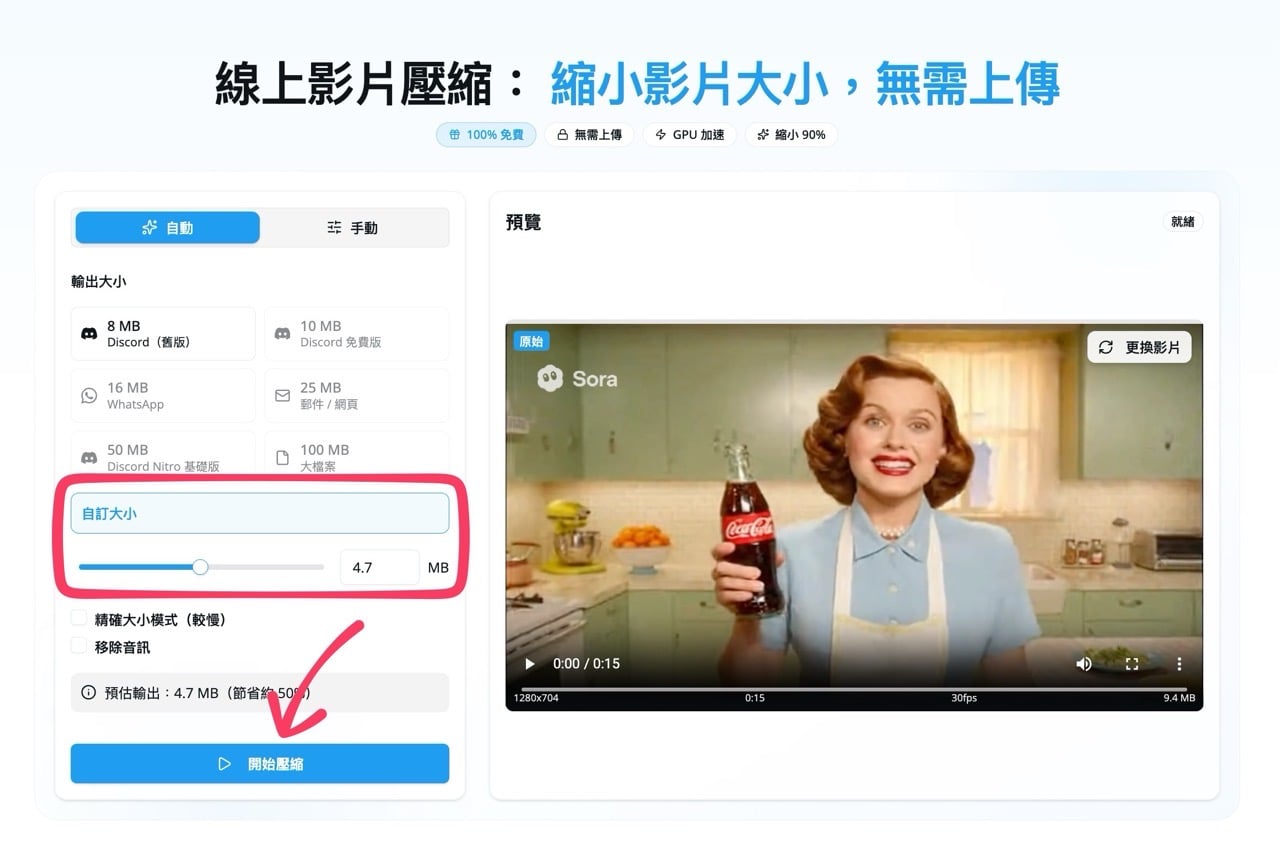Click the WhatsApp icon on the 16 MB preset
This screenshot has height=848, width=1280.
click(x=88, y=394)
